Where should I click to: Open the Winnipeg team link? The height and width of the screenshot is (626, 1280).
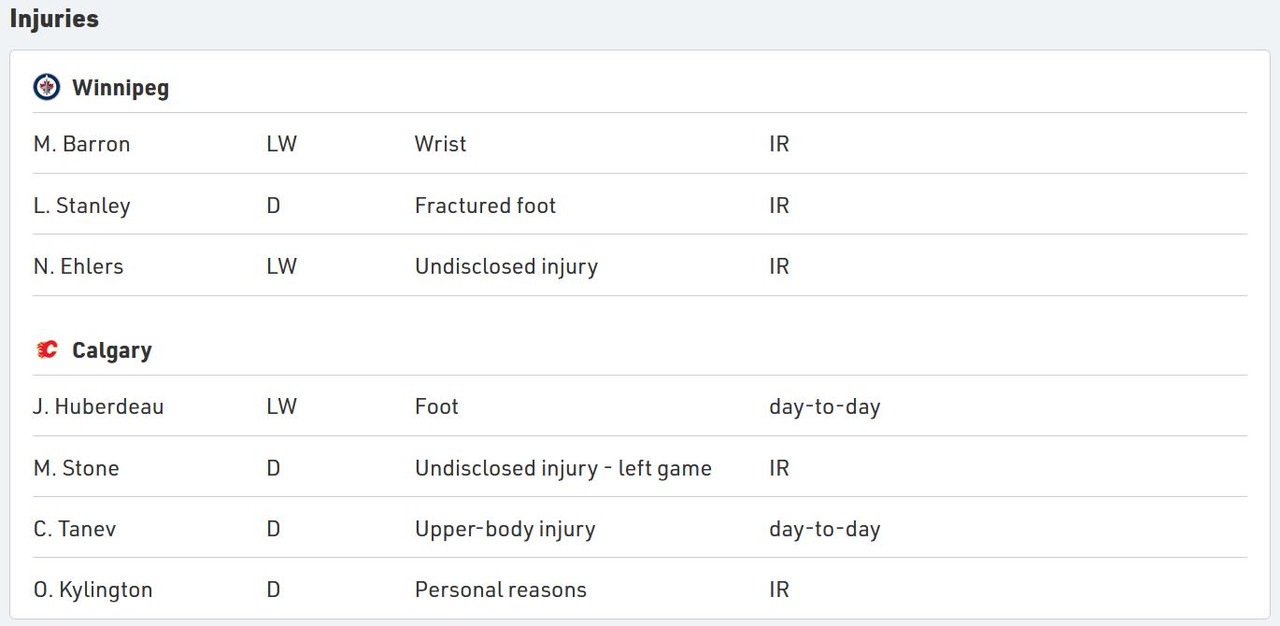pos(120,88)
